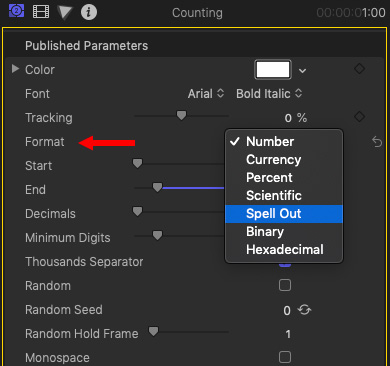Viewport: 390px width, 366px height.
Task: Click the Random Seed label
Action: pyautogui.click(x=64, y=310)
